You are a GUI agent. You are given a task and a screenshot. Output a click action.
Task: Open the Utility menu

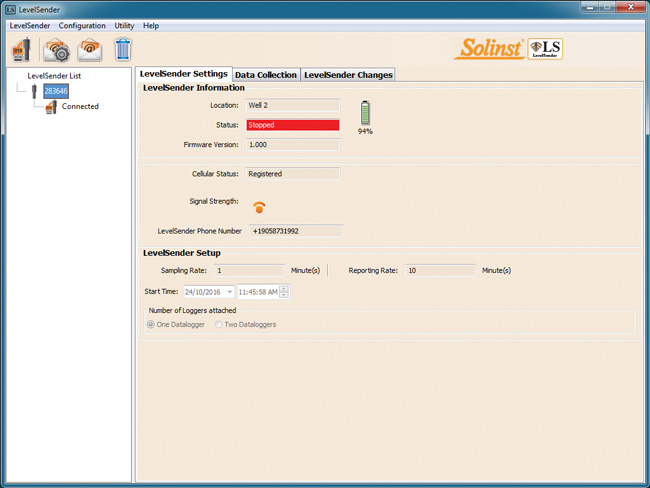124,25
